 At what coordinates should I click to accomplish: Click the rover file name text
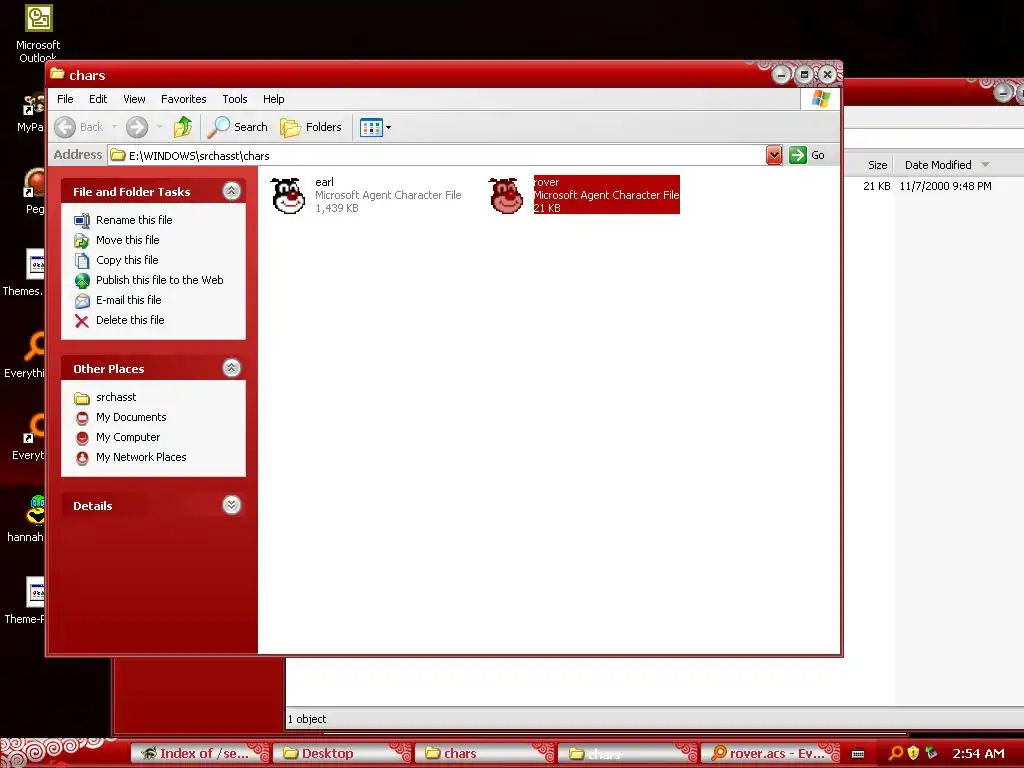pyautogui.click(x=547, y=182)
